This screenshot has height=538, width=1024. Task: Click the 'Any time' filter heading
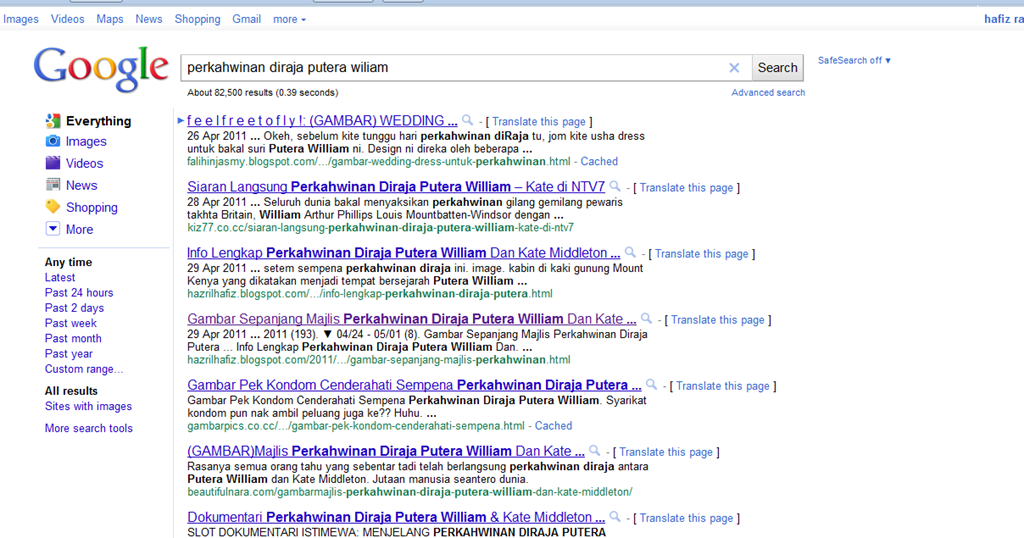click(x=68, y=262)
